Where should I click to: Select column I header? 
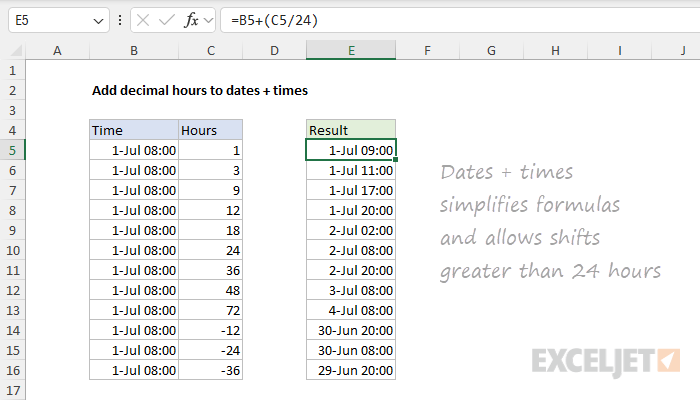pos(620,50)
